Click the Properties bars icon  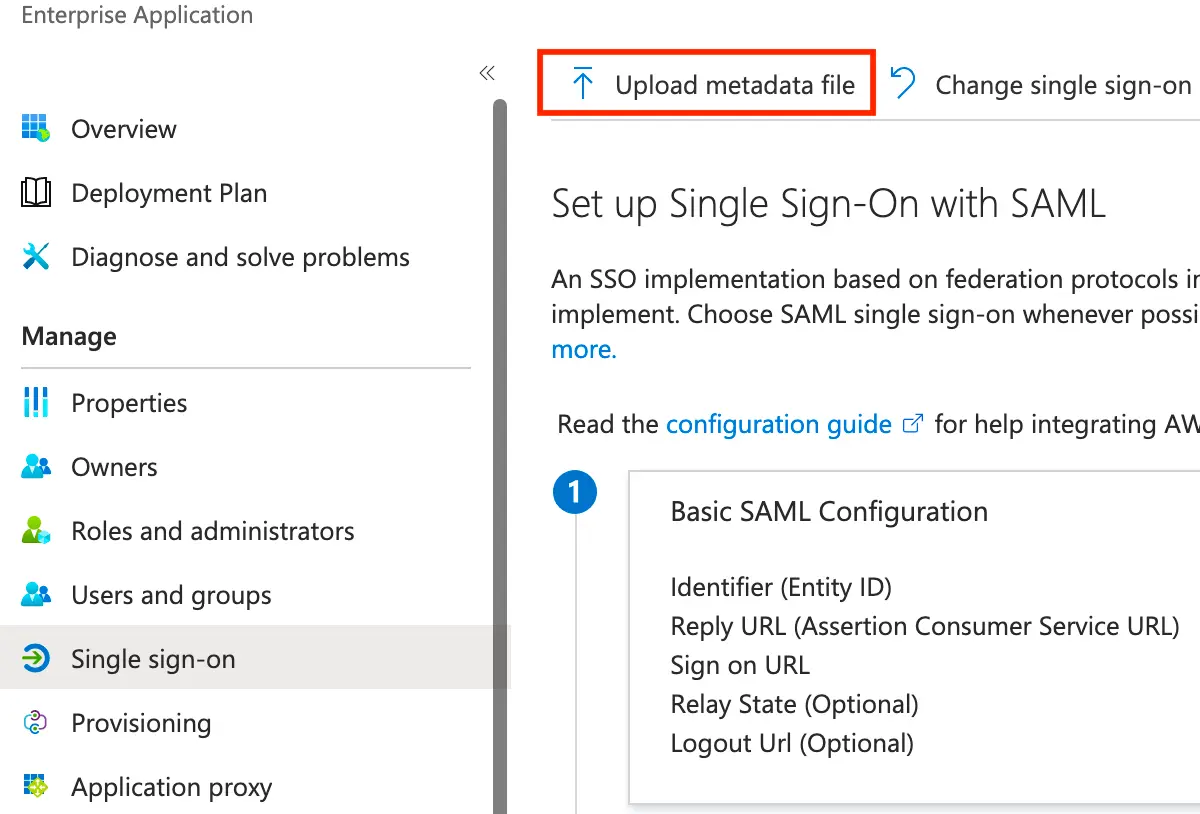36,403
